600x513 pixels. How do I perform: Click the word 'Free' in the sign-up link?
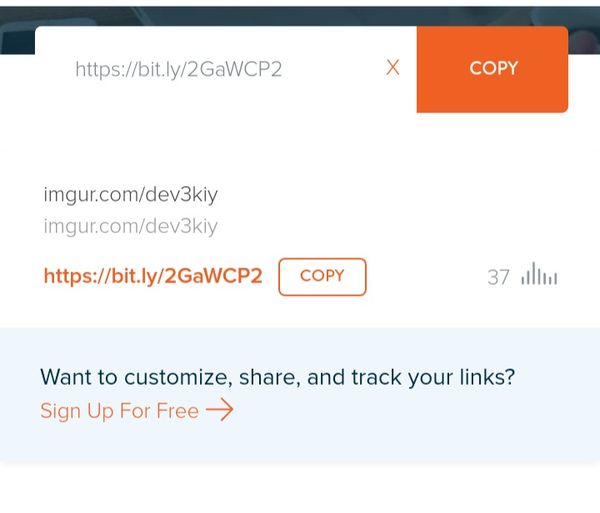coord(178,411)
